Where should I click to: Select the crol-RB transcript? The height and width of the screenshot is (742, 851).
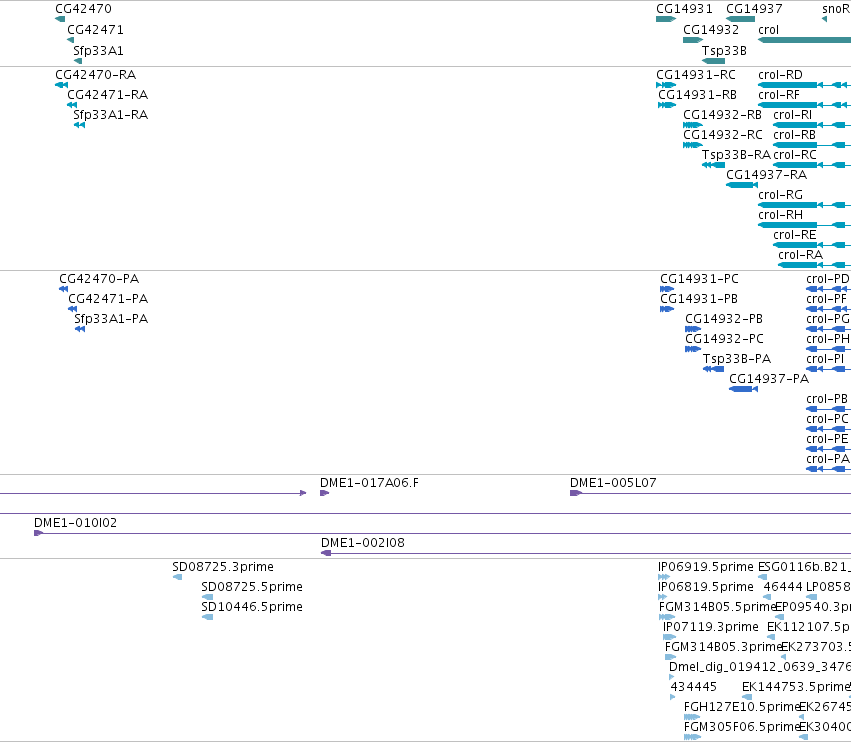pyautogui.click(x=795, y=135)
